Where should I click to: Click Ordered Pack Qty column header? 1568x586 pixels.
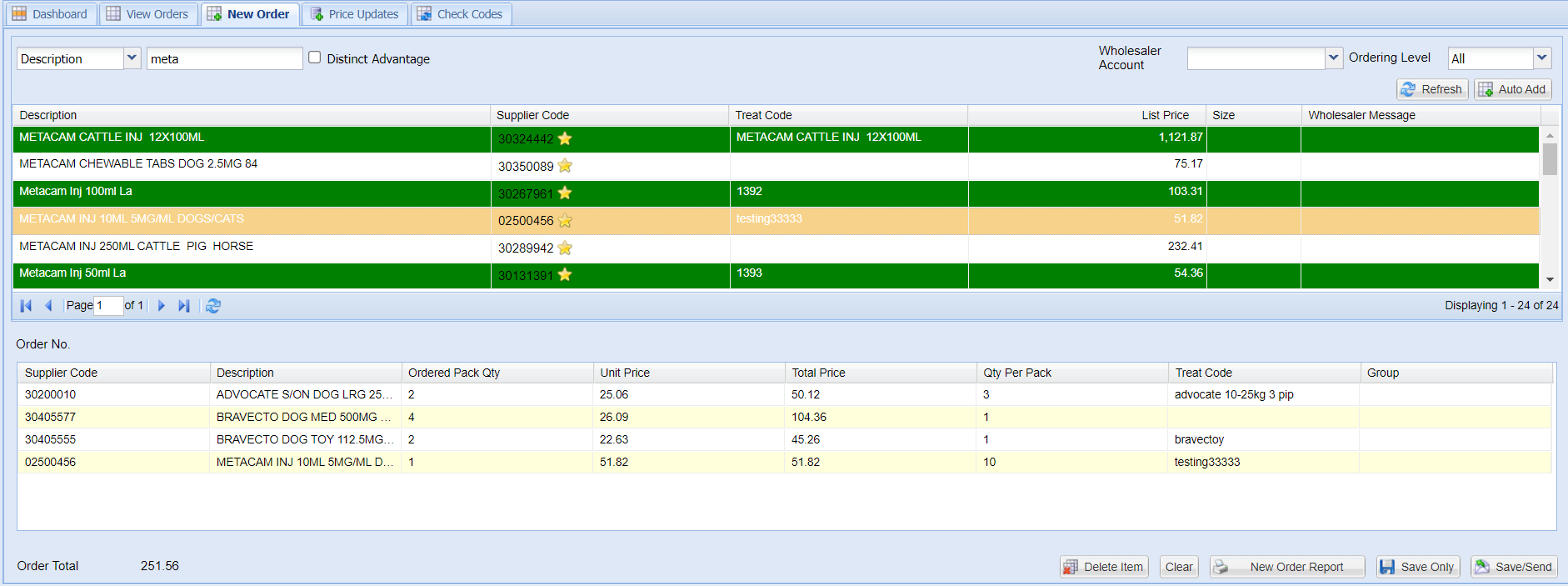pos(497,373)
